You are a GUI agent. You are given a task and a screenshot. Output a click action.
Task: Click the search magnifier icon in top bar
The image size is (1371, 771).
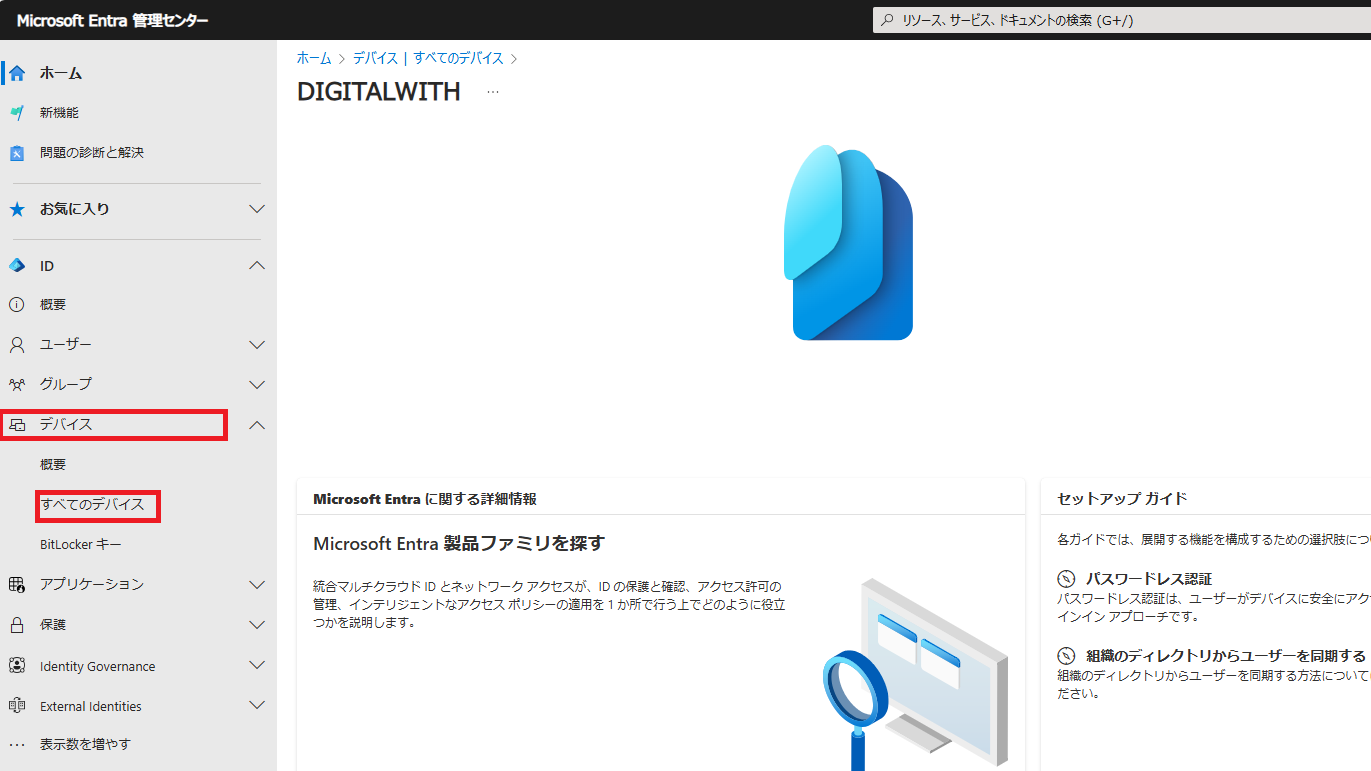(887, 20)
